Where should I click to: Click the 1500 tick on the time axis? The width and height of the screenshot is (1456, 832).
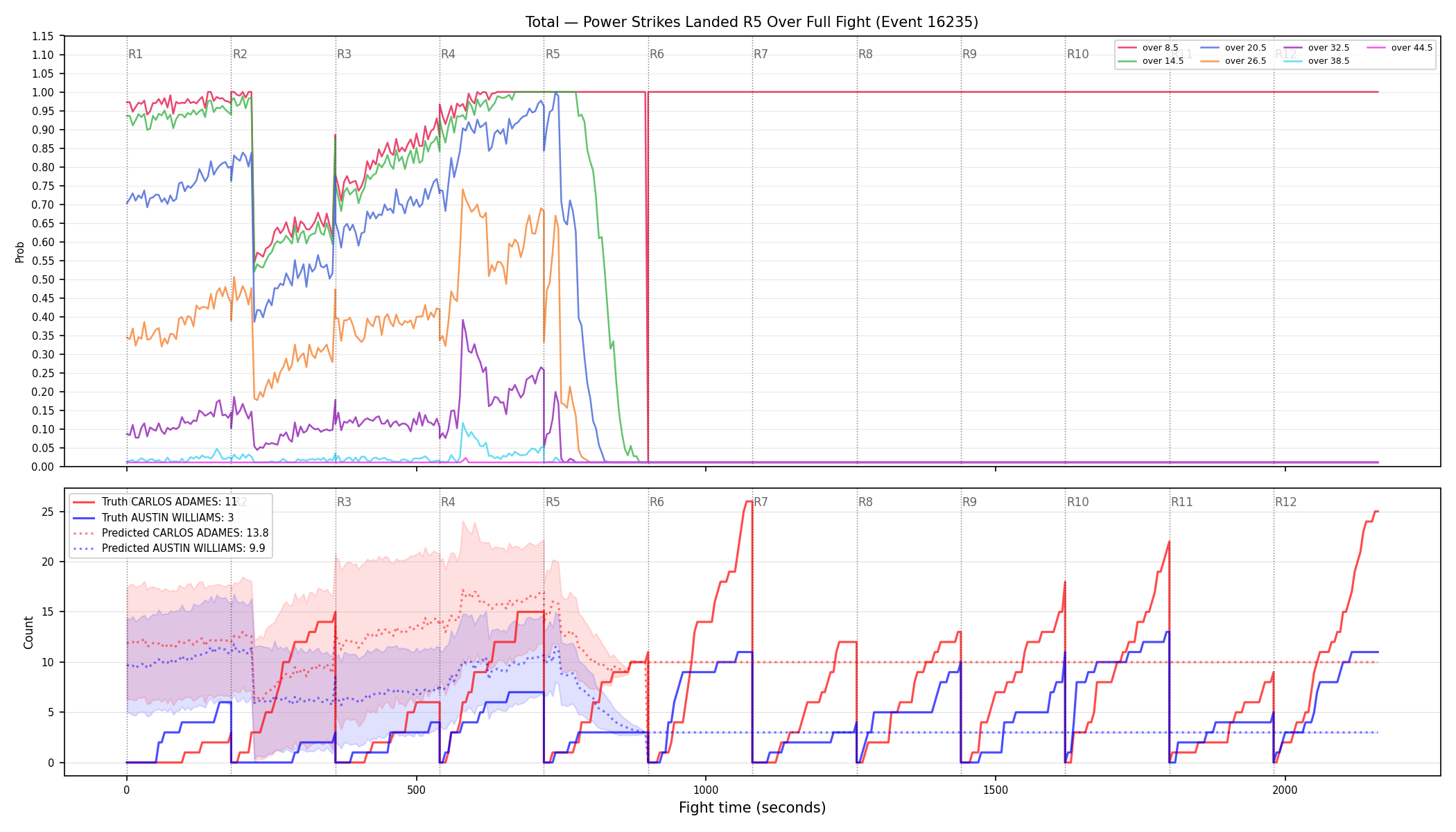(x=996, y=790)
